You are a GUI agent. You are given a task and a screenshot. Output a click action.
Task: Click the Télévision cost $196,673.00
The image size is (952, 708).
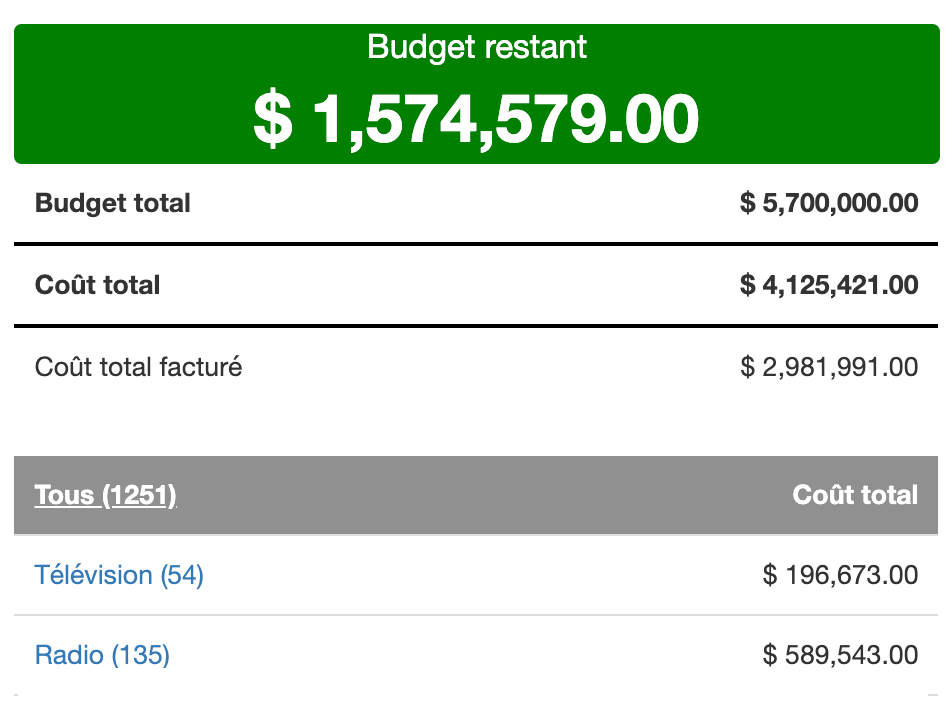click(839, 575)
